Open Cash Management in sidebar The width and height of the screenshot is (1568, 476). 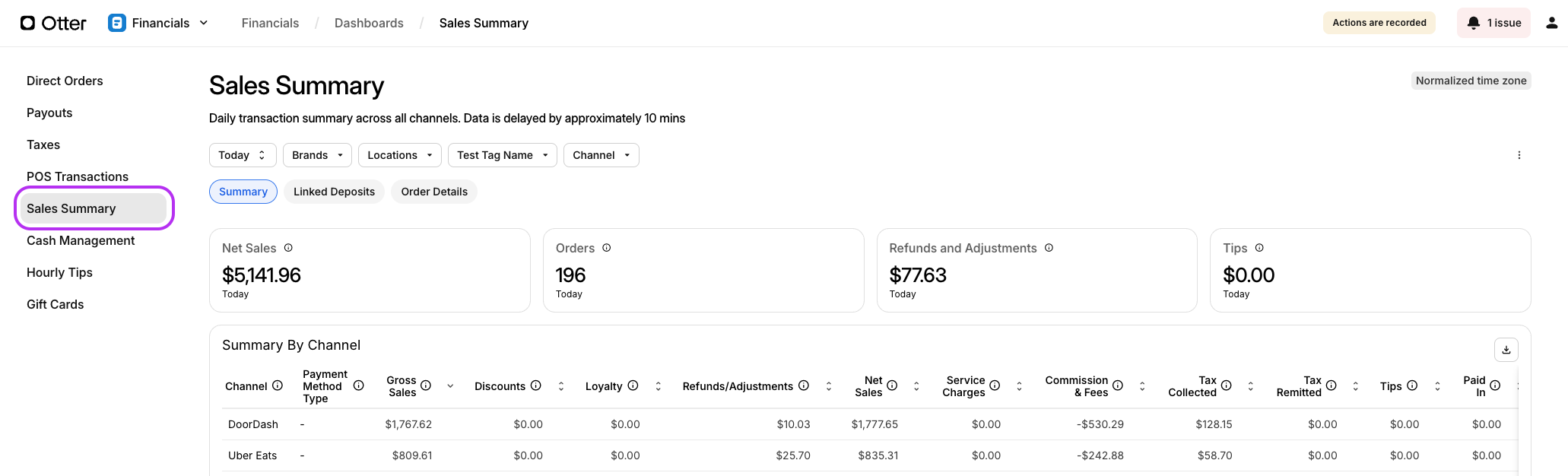(x=81, y=240)
